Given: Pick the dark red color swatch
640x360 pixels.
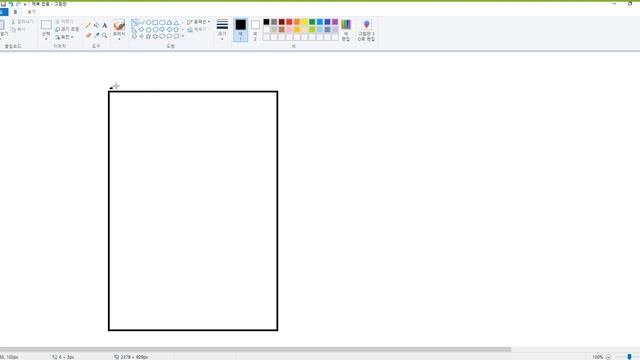Looking at the screenshot, I should click(282, 22).
